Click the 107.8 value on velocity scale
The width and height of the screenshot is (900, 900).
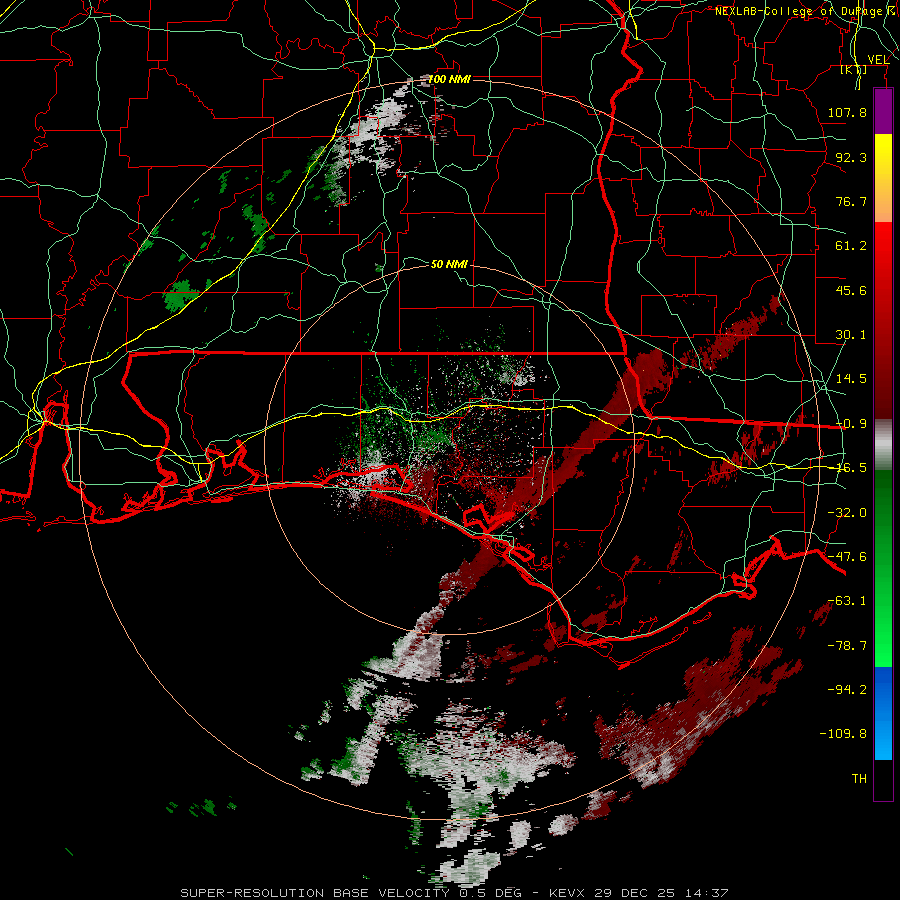[x=847, y=112]
